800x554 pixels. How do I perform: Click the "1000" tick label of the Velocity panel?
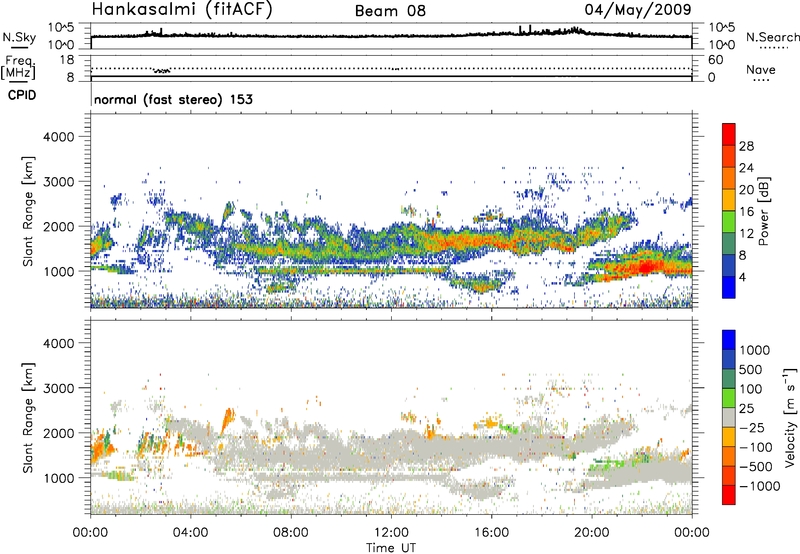[58, 478]
